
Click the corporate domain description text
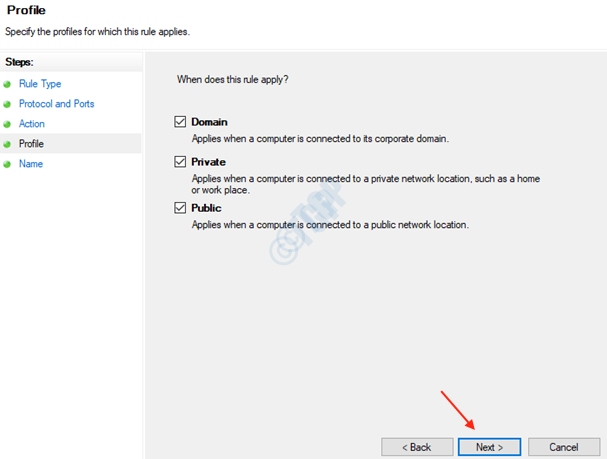click(320, 139)
